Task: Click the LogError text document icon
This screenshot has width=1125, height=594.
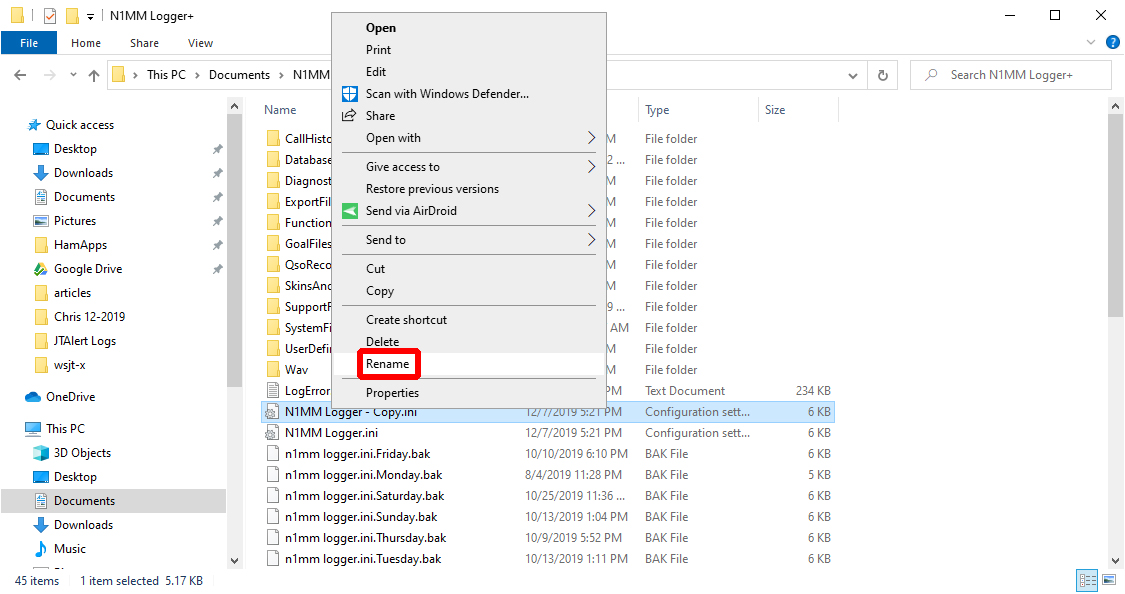Action: (273, 391)
